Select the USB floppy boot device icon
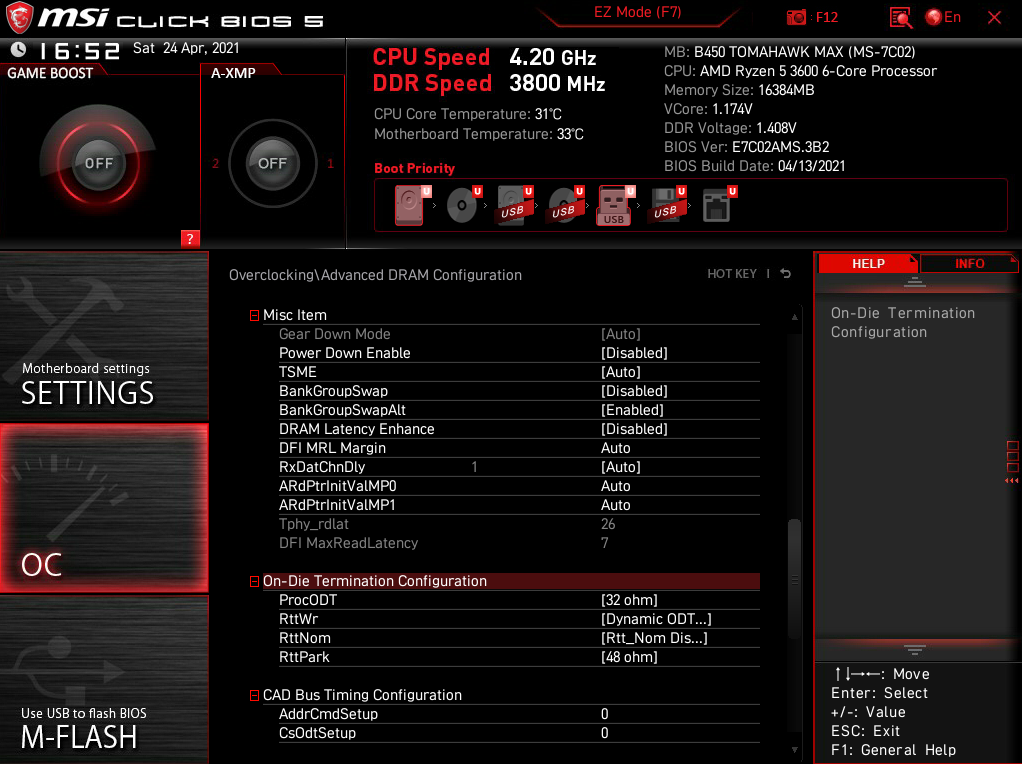 coord(667,205)
